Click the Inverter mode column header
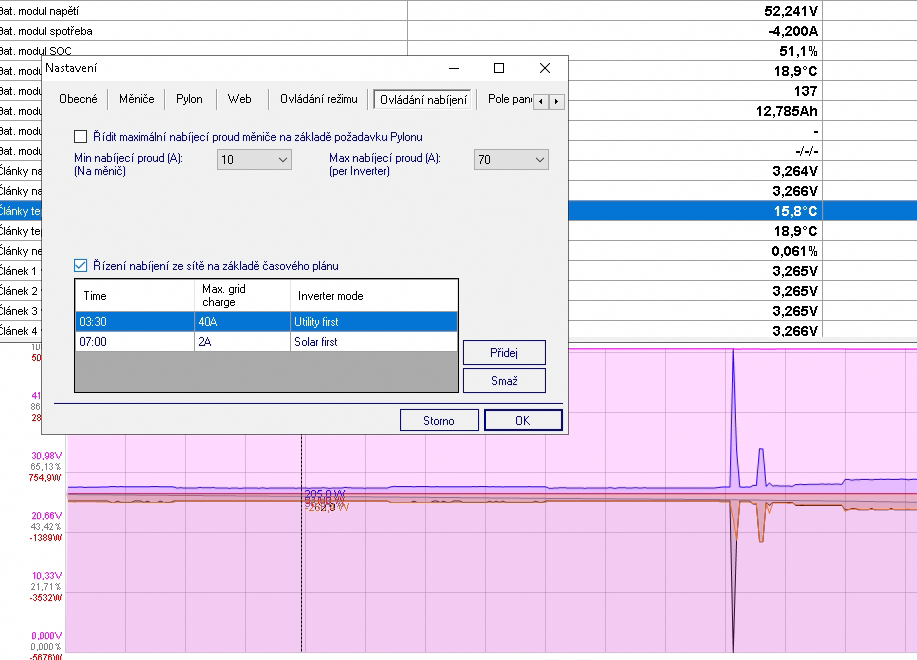Screen dimensions: 917x660 click(374, 296)
